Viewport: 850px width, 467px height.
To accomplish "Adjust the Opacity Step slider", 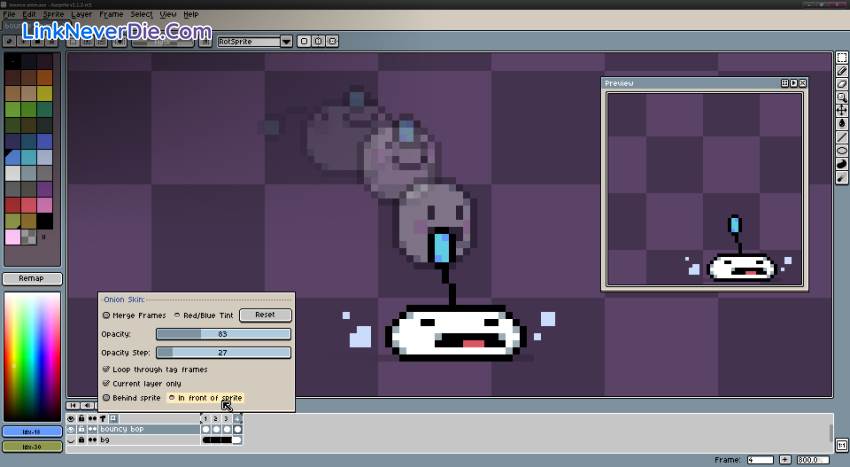I will 223,352.
